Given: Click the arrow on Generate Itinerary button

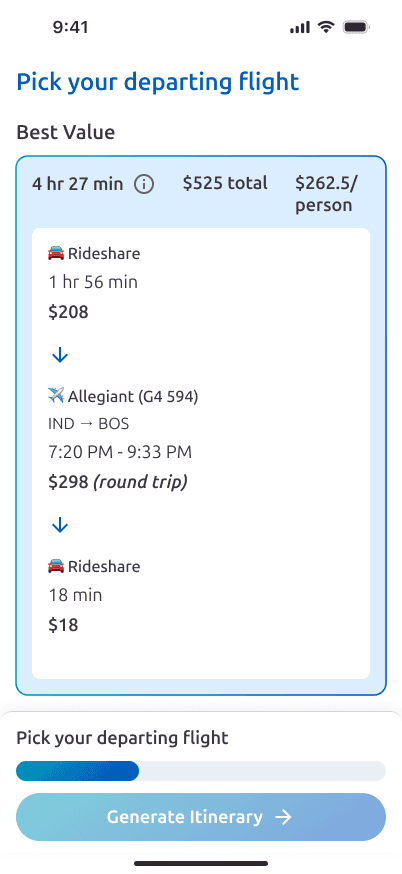Looking at the screenshot, I should pyautogui.click(x=283, y=817).
